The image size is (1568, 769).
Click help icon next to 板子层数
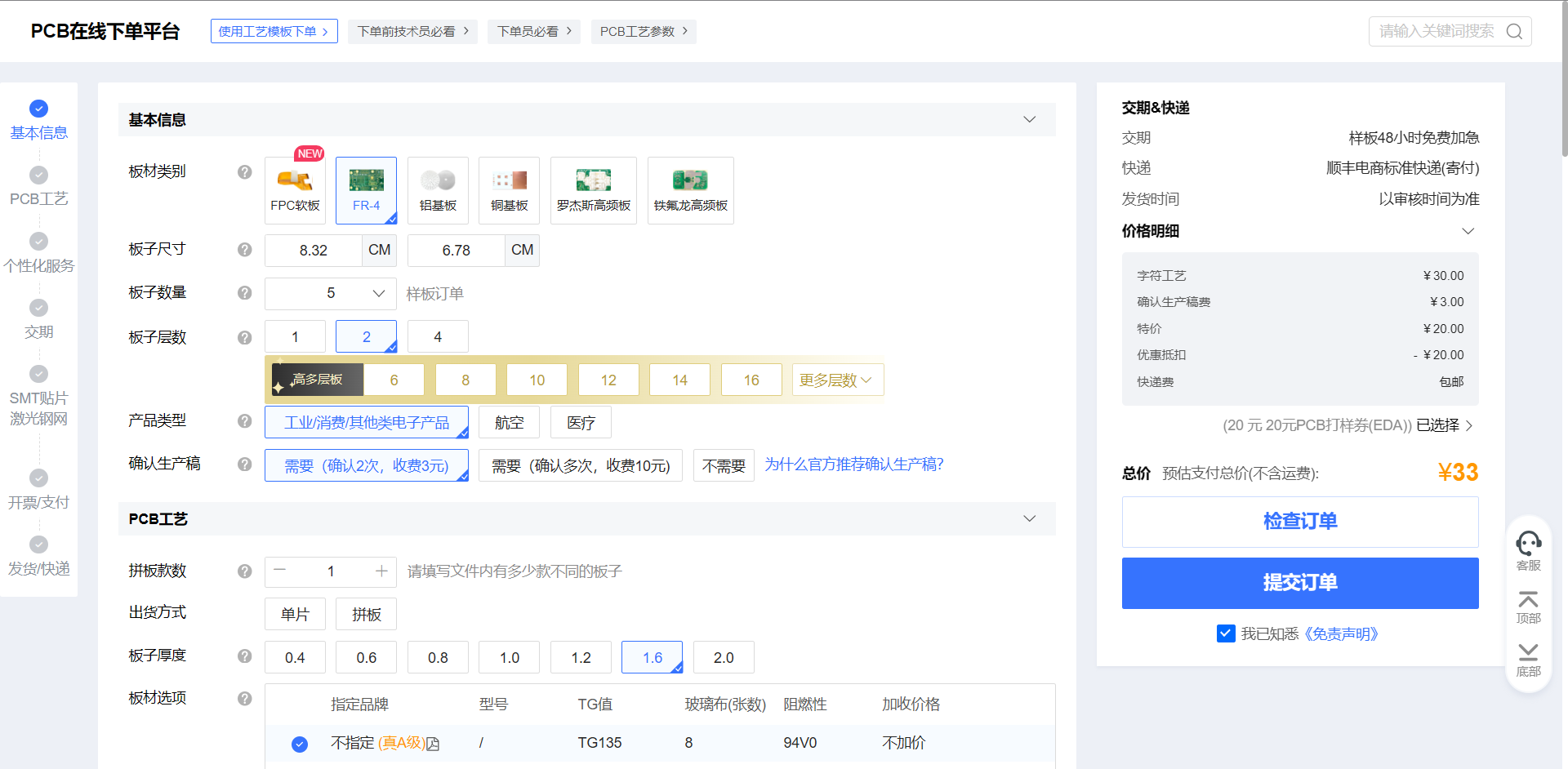click(x=245, y=337)
